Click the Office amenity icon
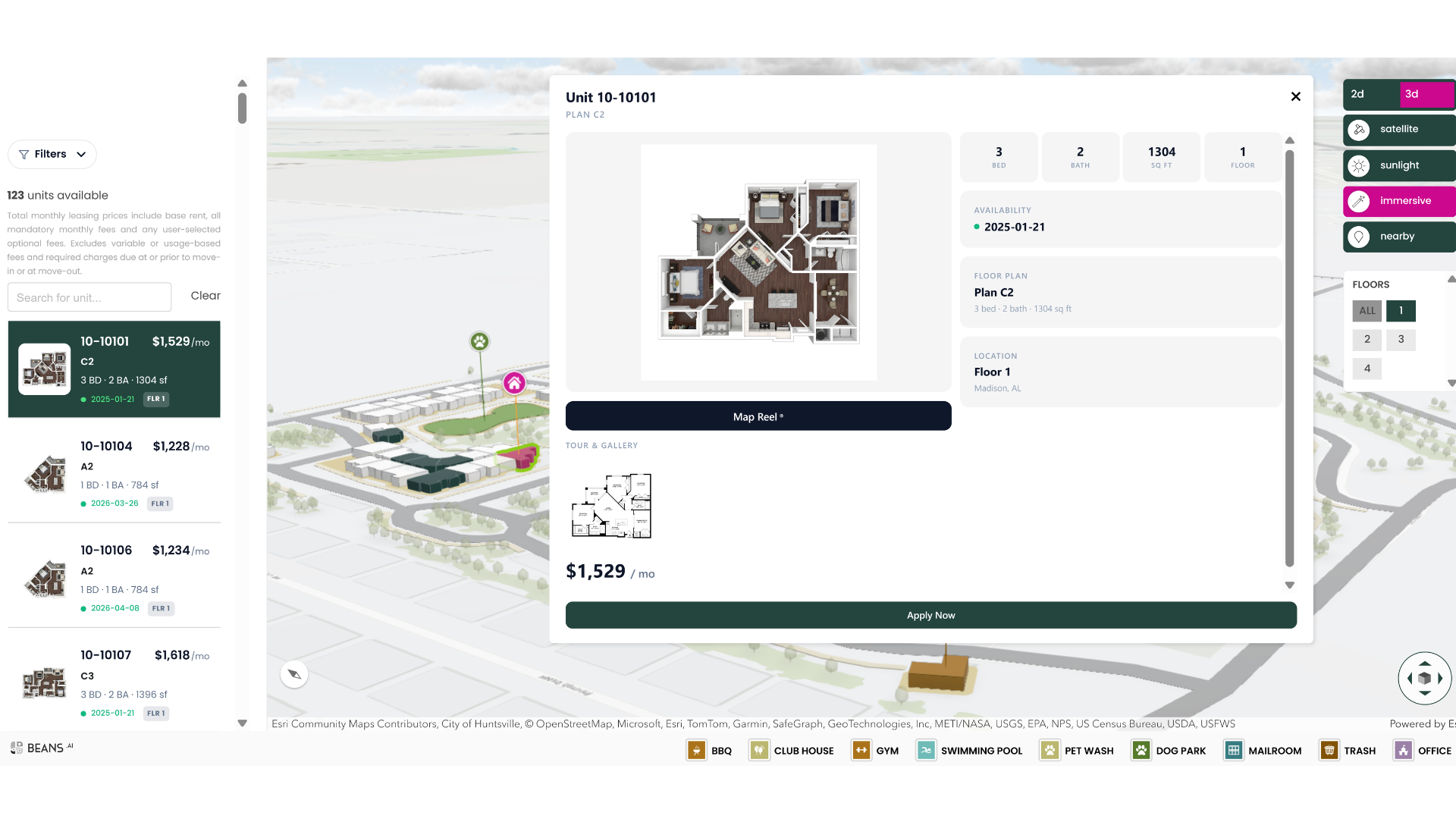Viewport: 1456px width, 819px height. [x=1404, y=751]
